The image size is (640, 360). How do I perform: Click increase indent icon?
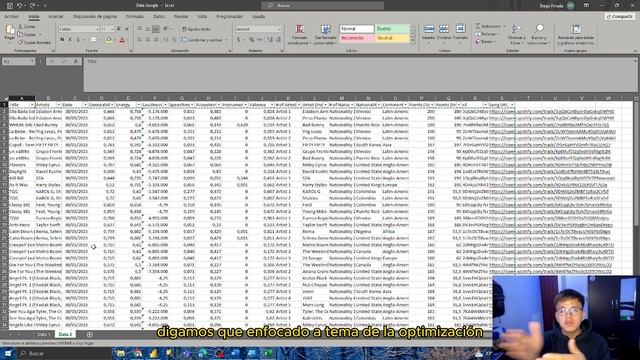[173, 40]
